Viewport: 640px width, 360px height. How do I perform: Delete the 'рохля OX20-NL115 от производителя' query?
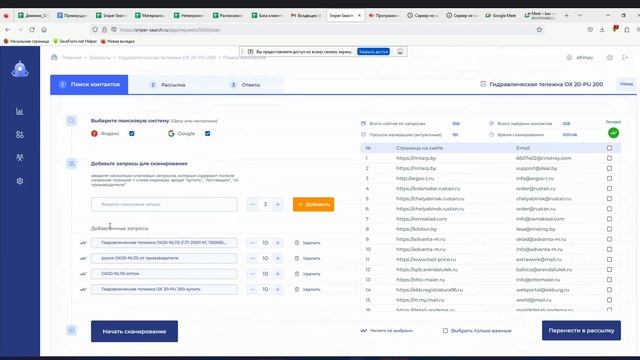[x=307, y=258]
